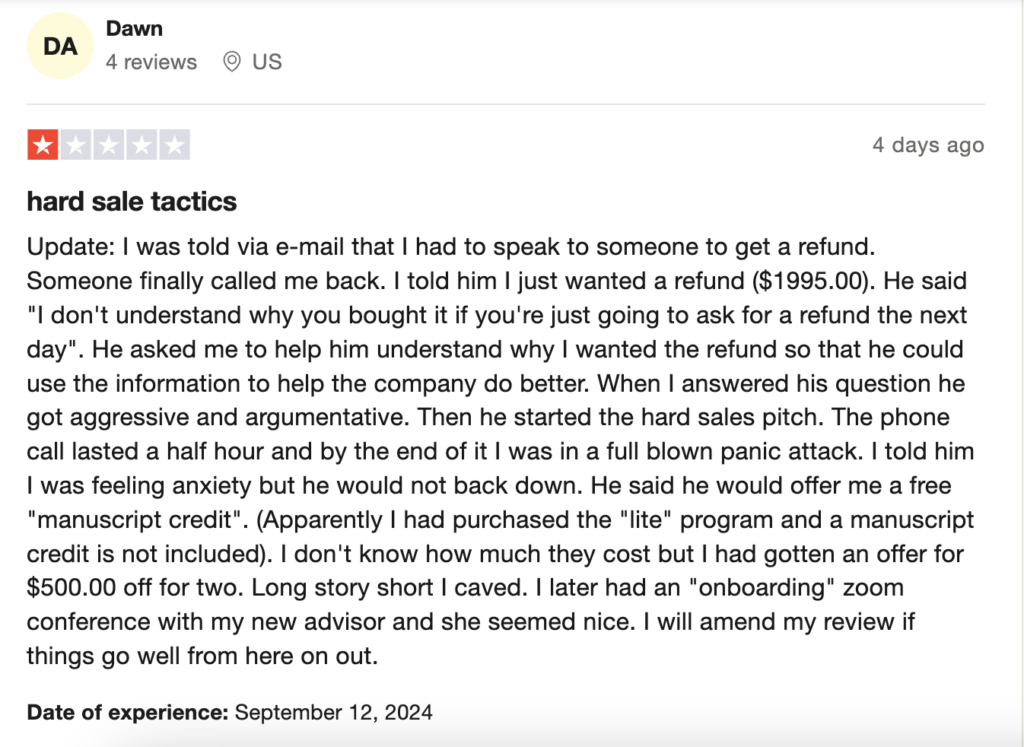1024x747 pixels.
Task: Click the '4 days ago' timestamp
Action: pyautogui.click(x=928, y=145)
